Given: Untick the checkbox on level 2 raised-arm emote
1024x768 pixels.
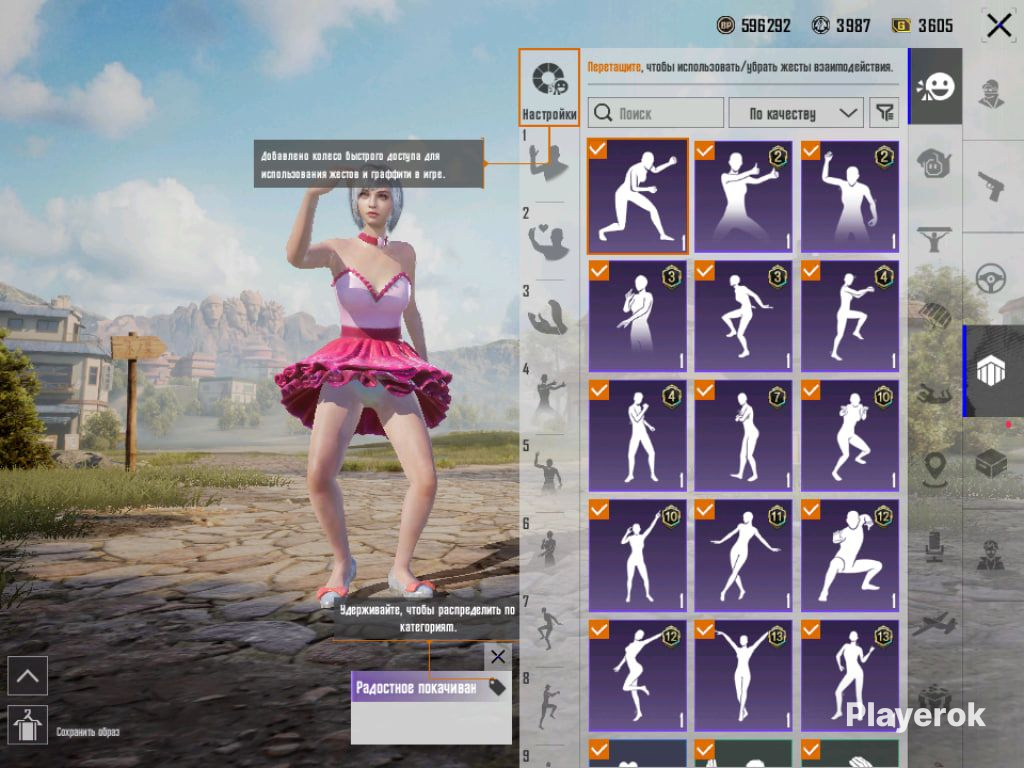Looking at the screenshot, I should [x=810, y=151].
